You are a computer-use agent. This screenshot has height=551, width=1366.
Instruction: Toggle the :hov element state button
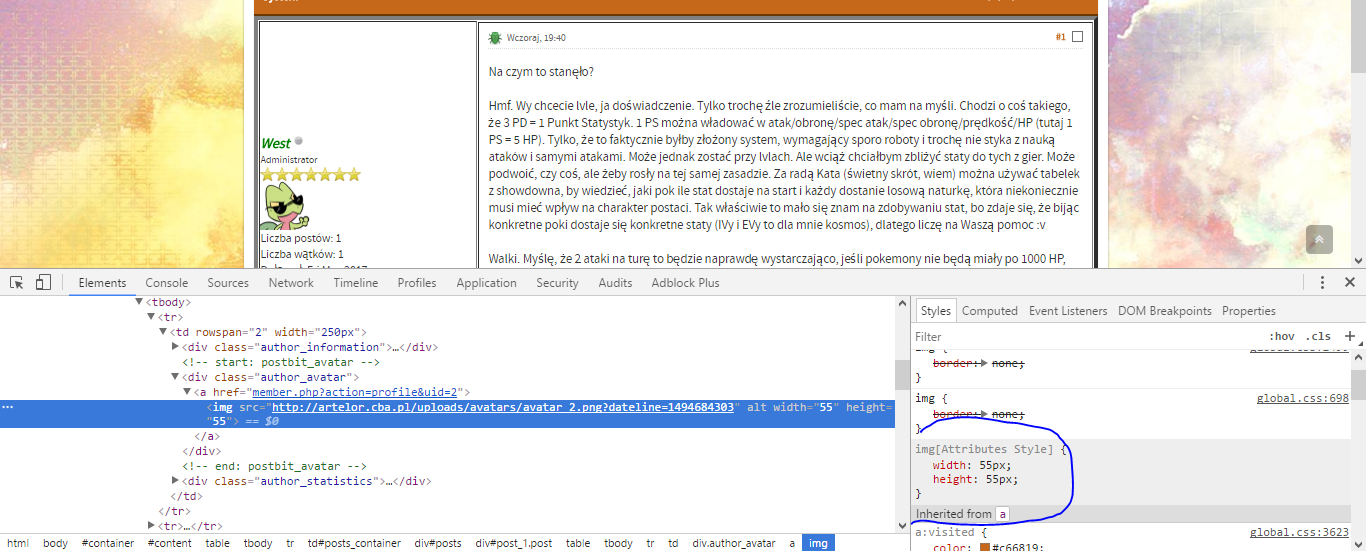(1281, 336)
